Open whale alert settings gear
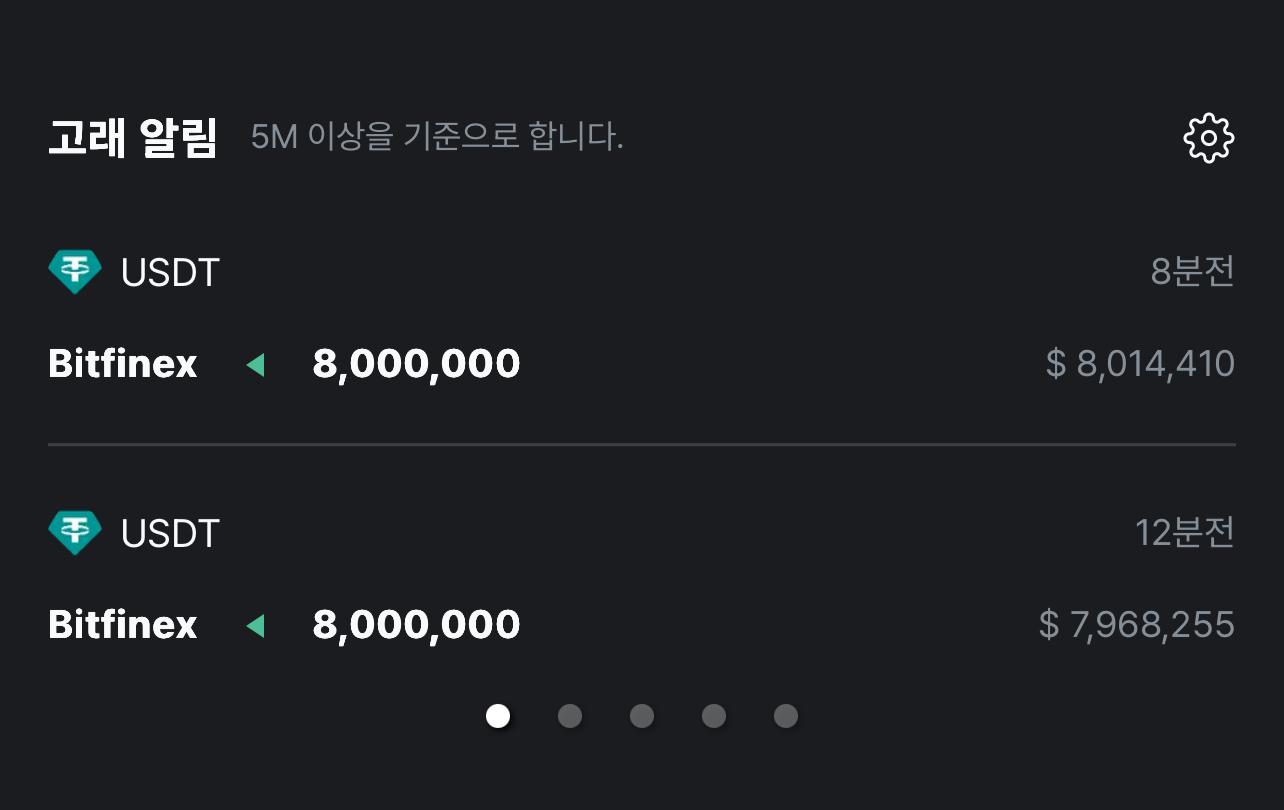The height and width of the screenshot is (810, 1284). pyautogui.click(x=1209, y=138)
